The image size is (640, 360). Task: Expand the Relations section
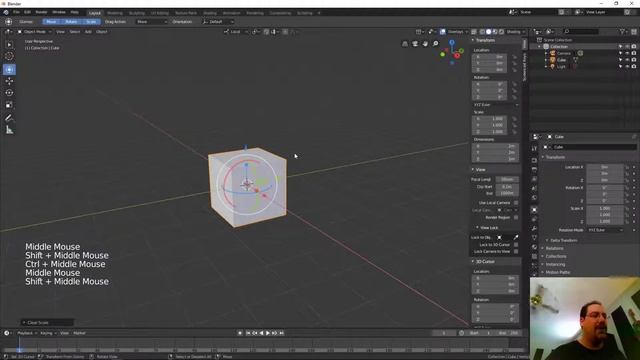554,248
